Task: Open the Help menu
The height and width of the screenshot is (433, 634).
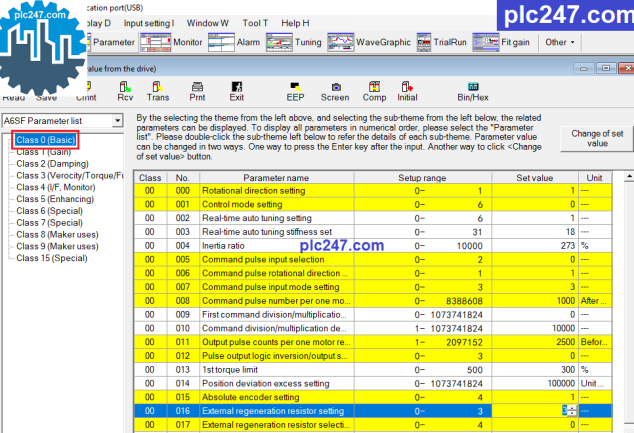Action: coord(295,23)
